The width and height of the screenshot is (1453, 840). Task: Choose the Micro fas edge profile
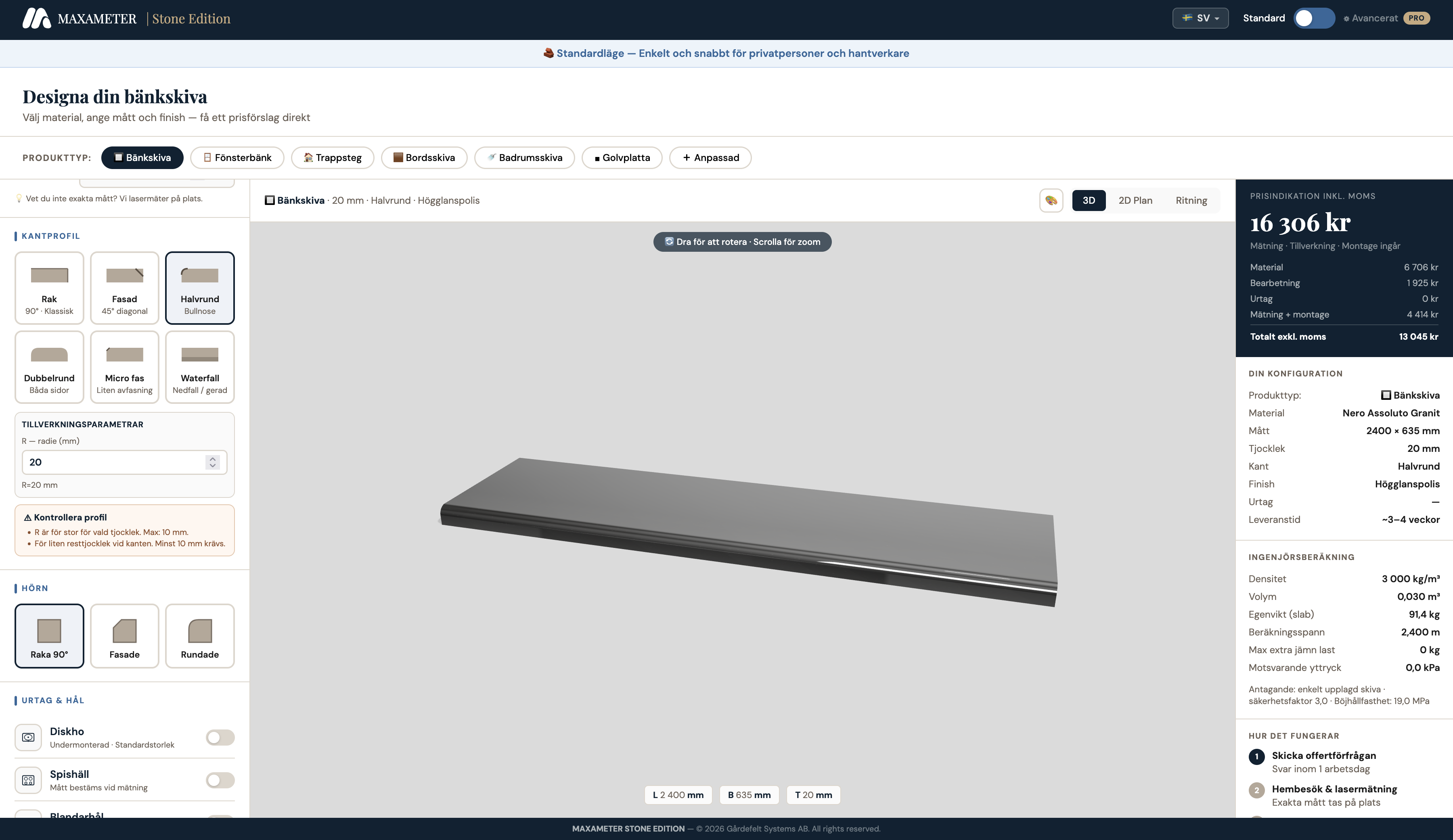(x=125, y=367)
